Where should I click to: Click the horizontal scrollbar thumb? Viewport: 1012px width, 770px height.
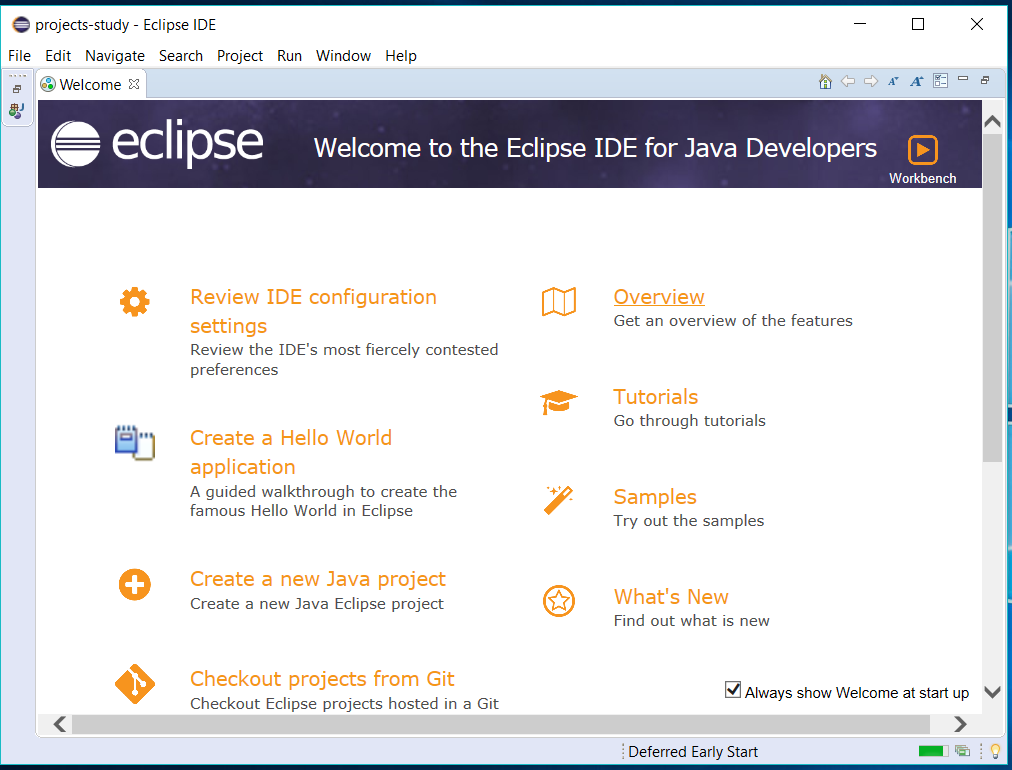click(x=501, y=724)
